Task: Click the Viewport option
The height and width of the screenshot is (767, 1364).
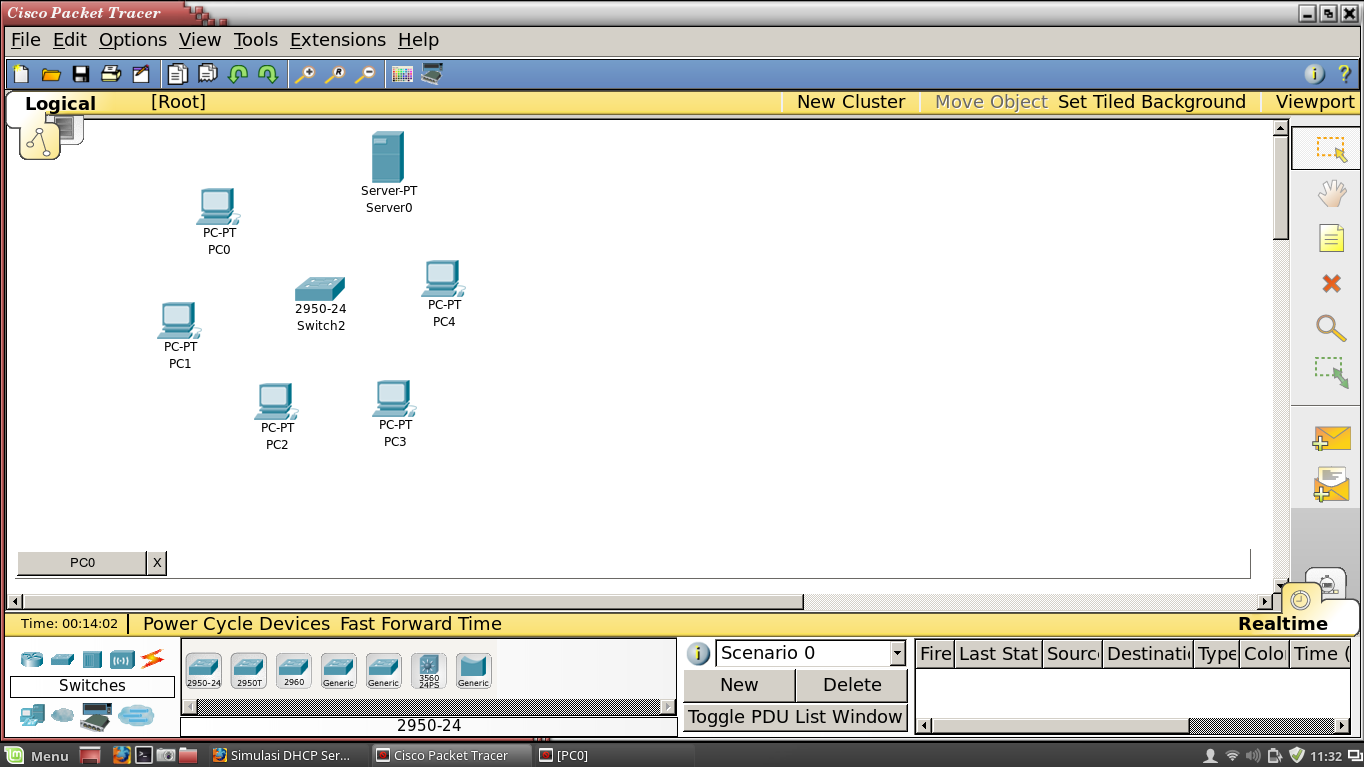Action: click(x=1315, y=102)
